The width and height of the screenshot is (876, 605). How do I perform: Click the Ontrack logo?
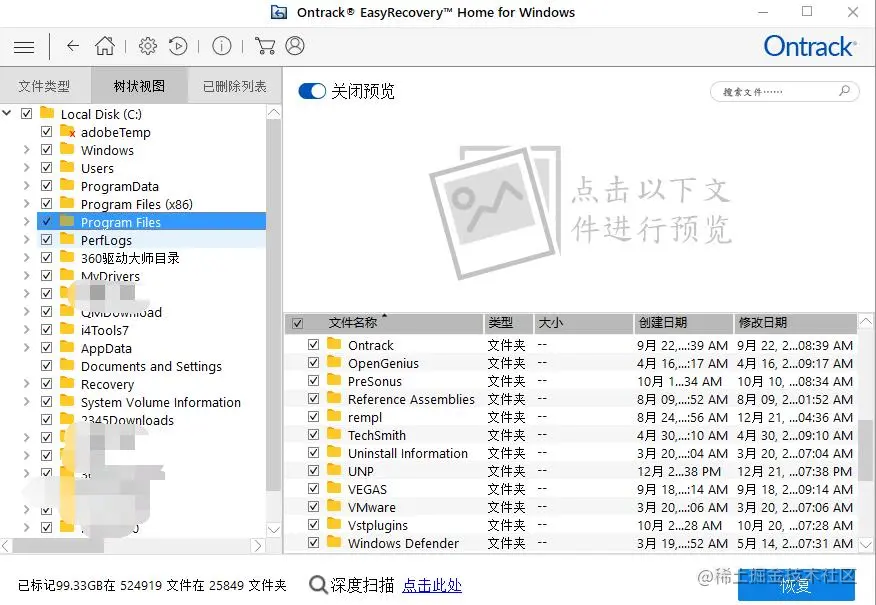(810, 46)
